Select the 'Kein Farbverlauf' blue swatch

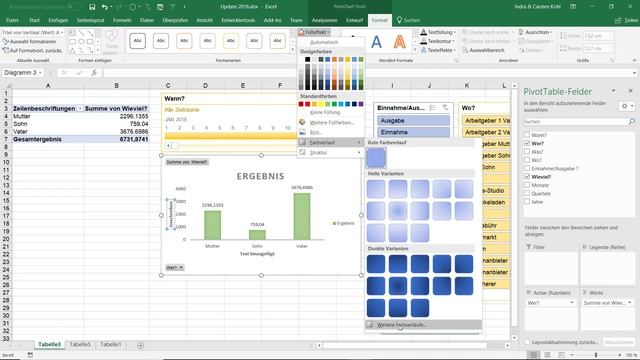click(376, 158)
